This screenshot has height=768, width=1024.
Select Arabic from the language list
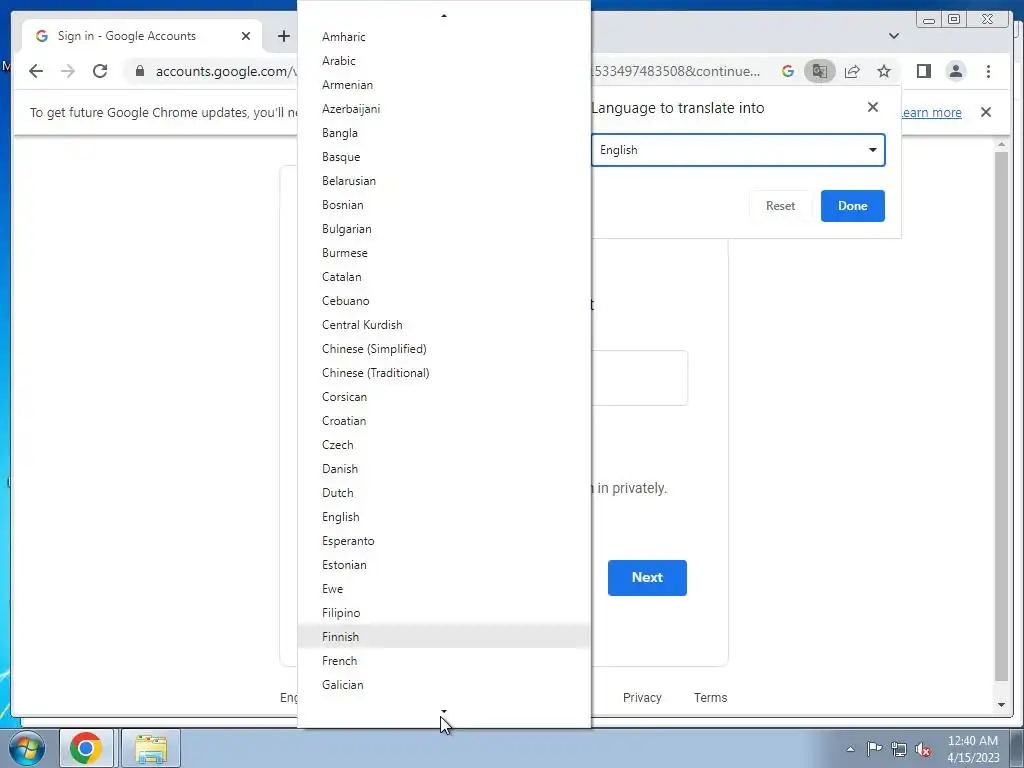pos(444,61)
